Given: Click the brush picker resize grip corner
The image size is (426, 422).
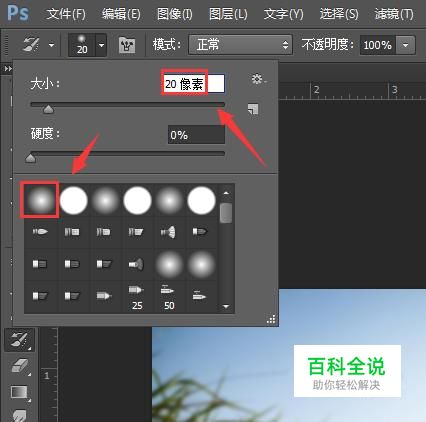Looking at the screenshot, I should (x=271, y=319).
